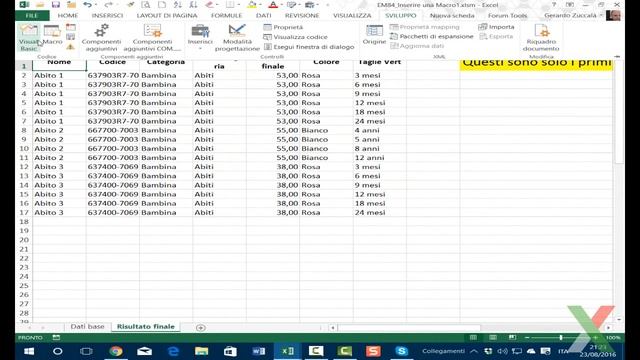This screenshot has height=360, width=640.
Task: Open the REVISIONE tab
Action: click(302, 16)
